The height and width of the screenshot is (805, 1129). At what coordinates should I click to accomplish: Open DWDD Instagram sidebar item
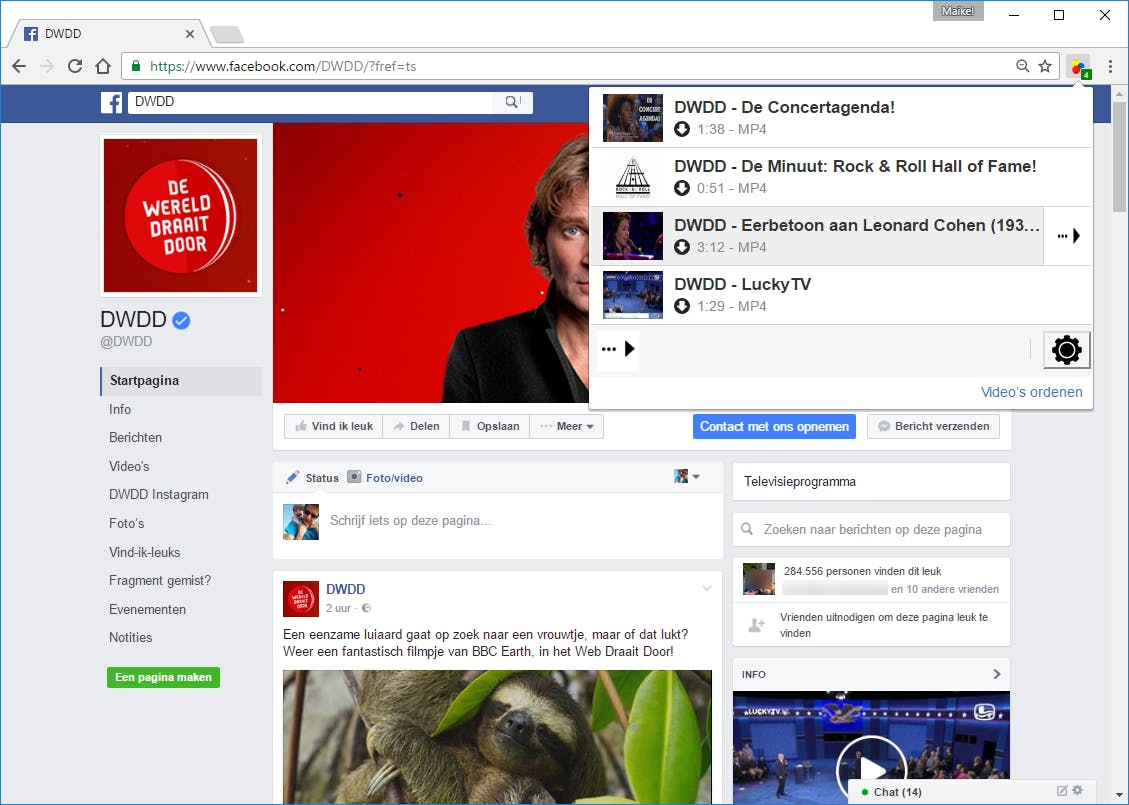click(158, 495)
